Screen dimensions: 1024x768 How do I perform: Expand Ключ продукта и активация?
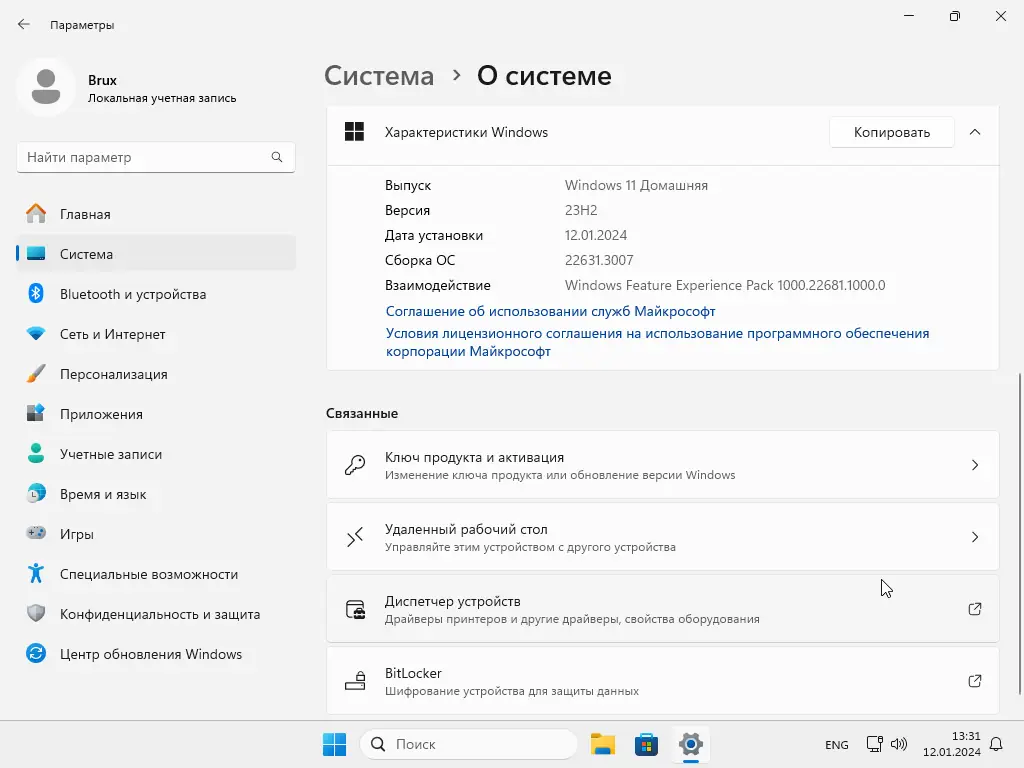662,465
